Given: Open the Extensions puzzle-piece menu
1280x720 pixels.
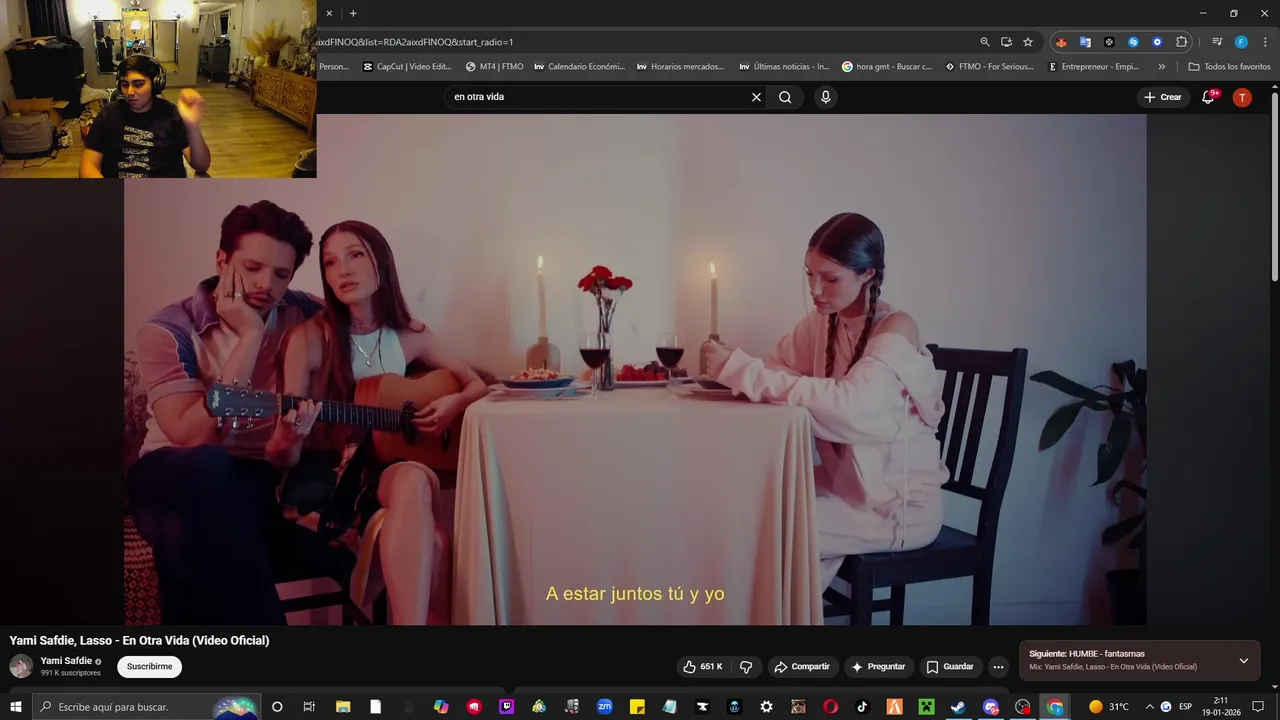Looking at the screenshot, I should (1182, 42).
